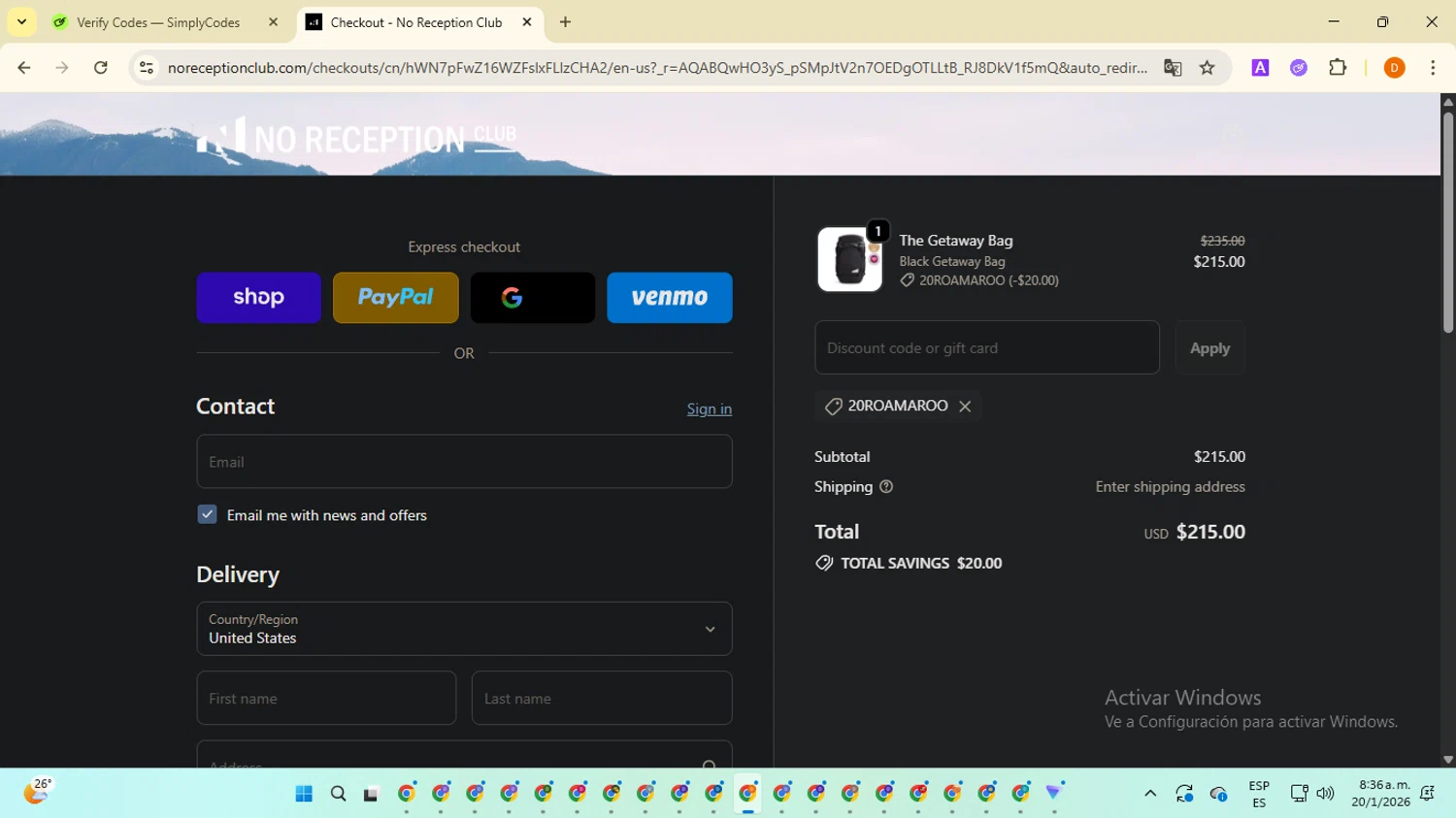
Task: Select the Checkout - No Reception Club tab
Action: [x=415, y=22]
